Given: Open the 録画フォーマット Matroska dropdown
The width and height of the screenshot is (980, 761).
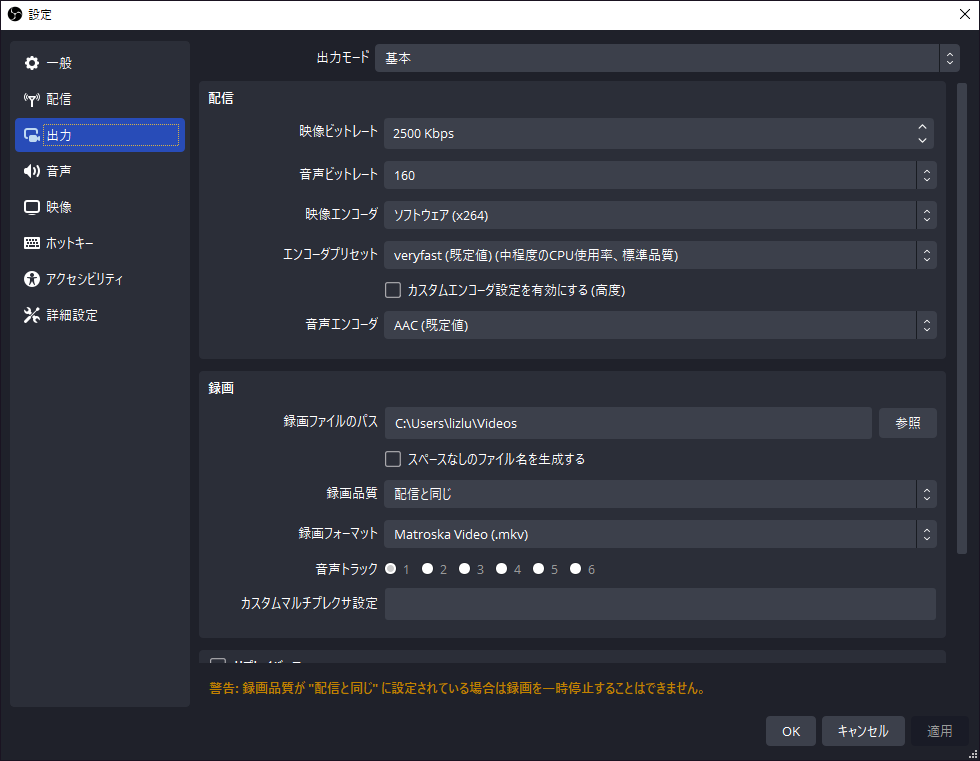Looking at the screenshot, I should pyautogui.click(x=660, y=534).
